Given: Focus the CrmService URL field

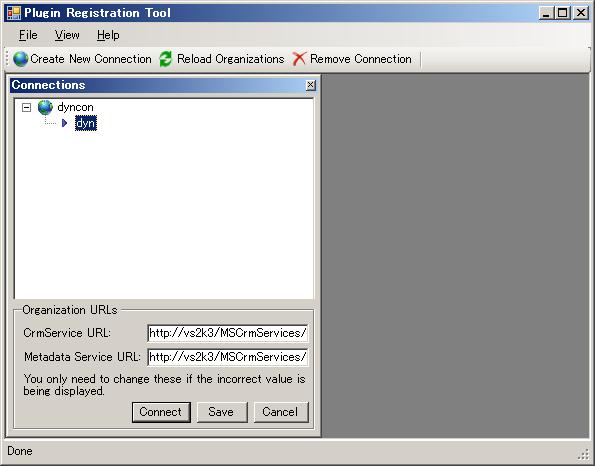Looking at the screenshot, I should coord(228,333).
